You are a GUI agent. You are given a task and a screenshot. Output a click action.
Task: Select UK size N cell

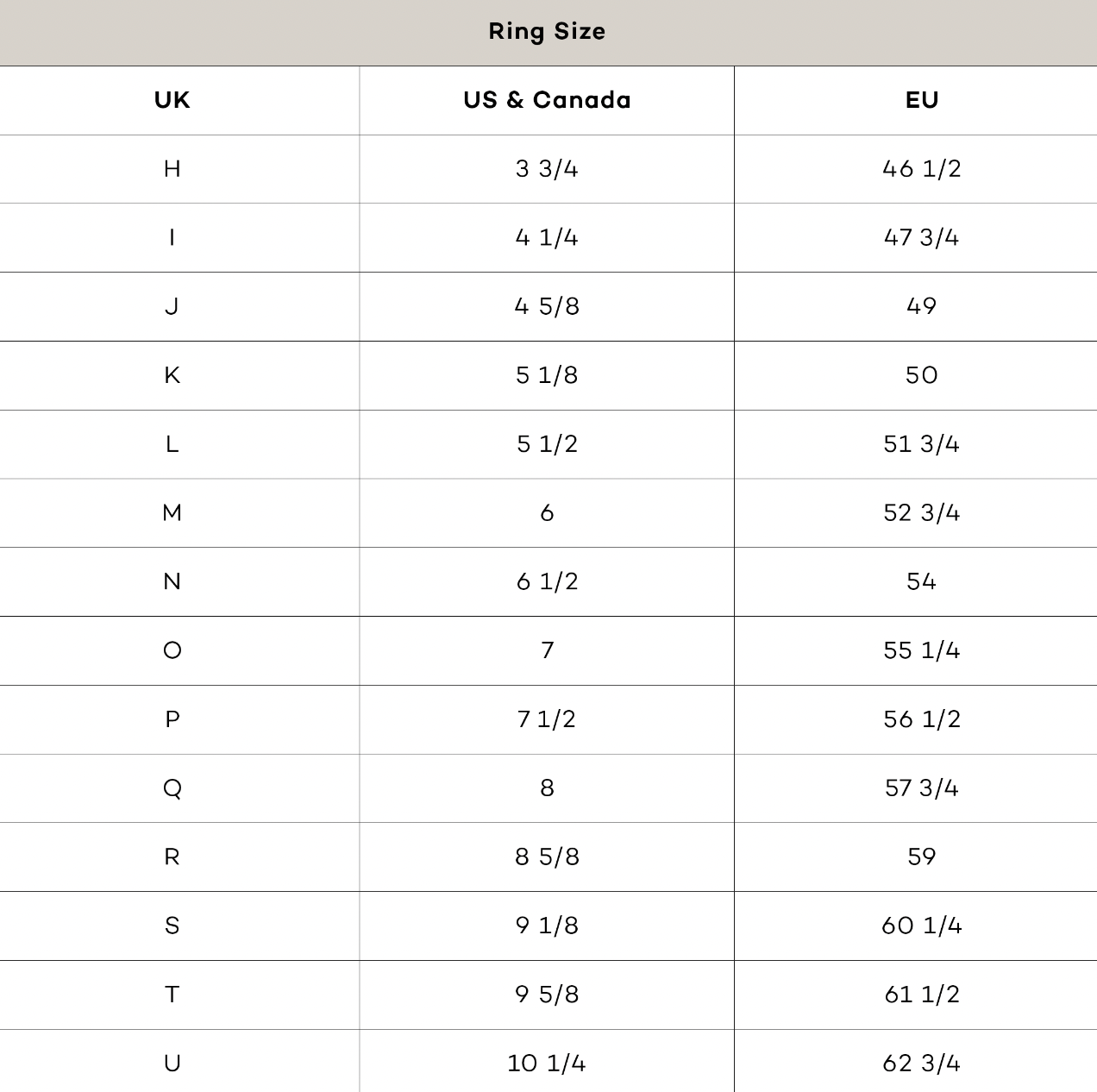coord(172,581)
